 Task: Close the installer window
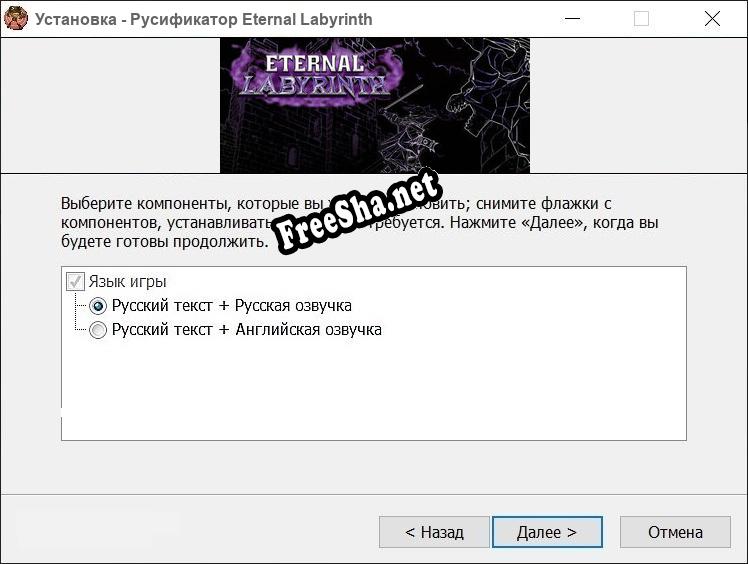712,19
